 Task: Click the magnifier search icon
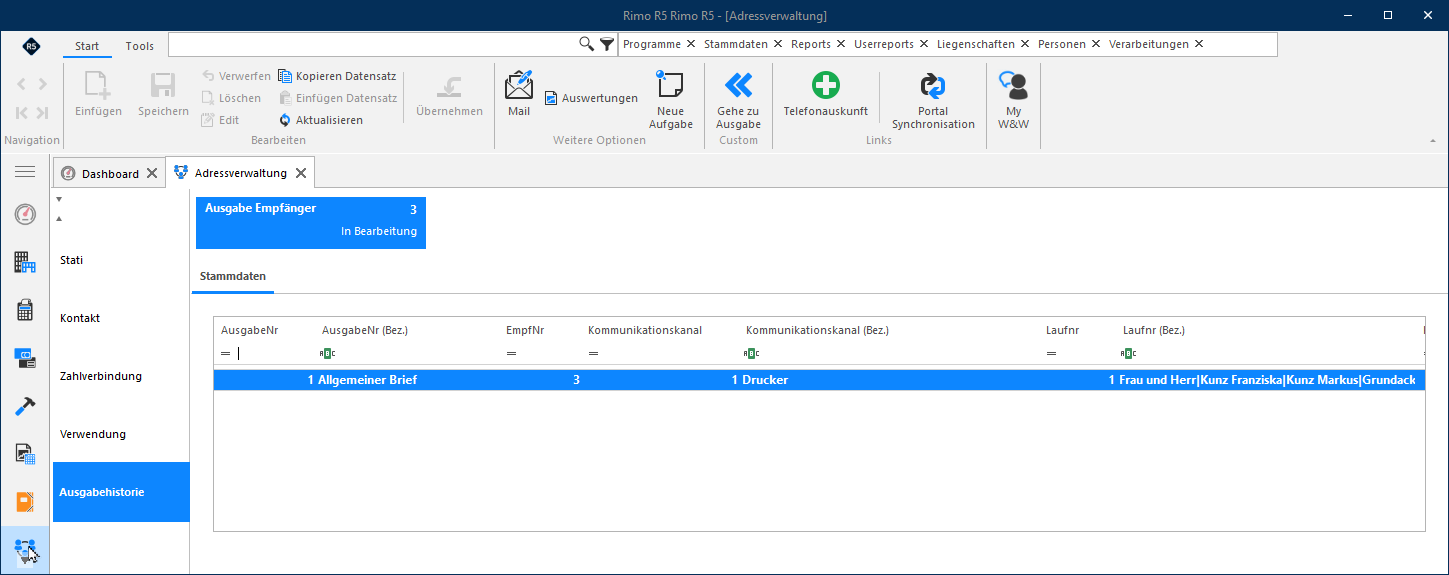tap(587, 44)
